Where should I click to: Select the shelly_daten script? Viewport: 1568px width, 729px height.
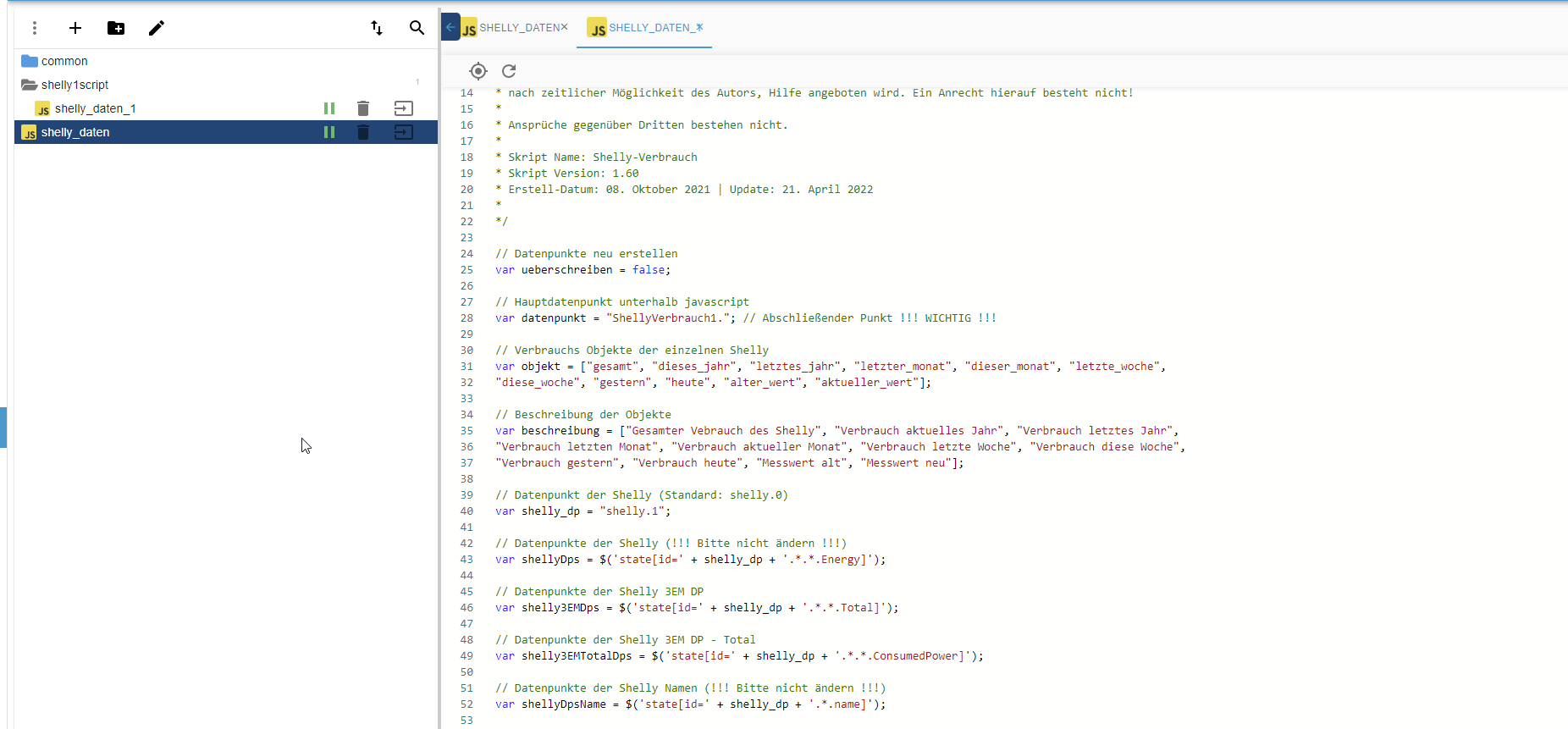[x=75, y=132]
